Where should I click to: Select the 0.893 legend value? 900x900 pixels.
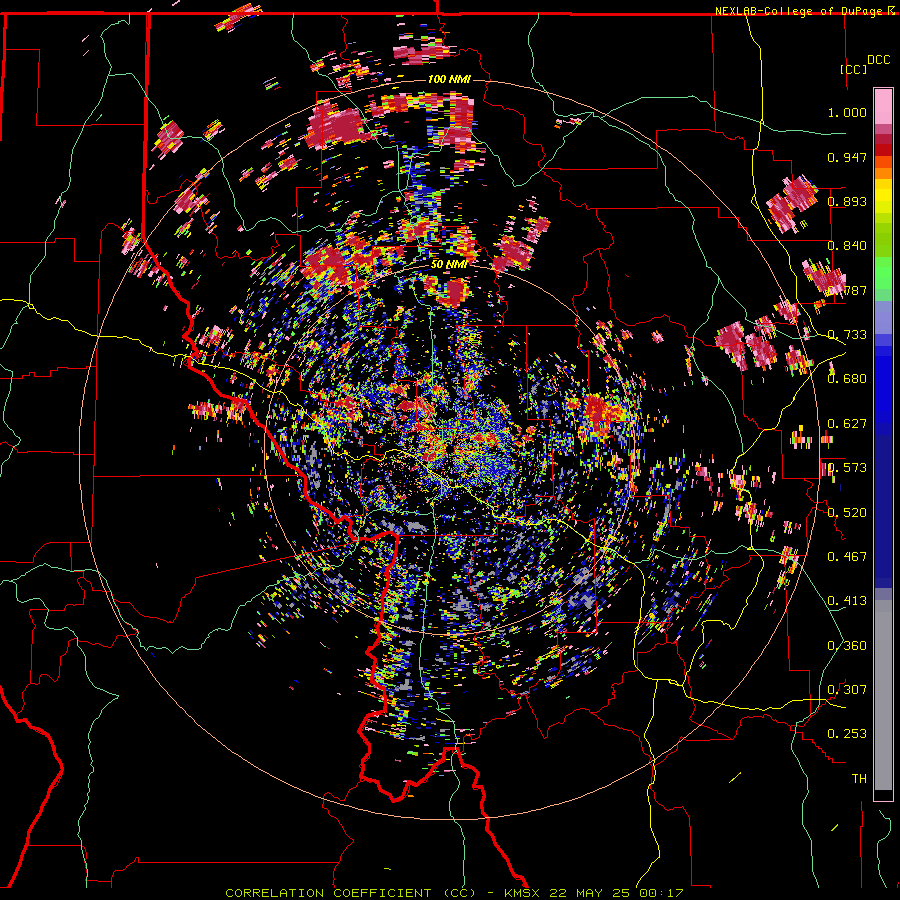pyautogui.click(x=847, y=201)
